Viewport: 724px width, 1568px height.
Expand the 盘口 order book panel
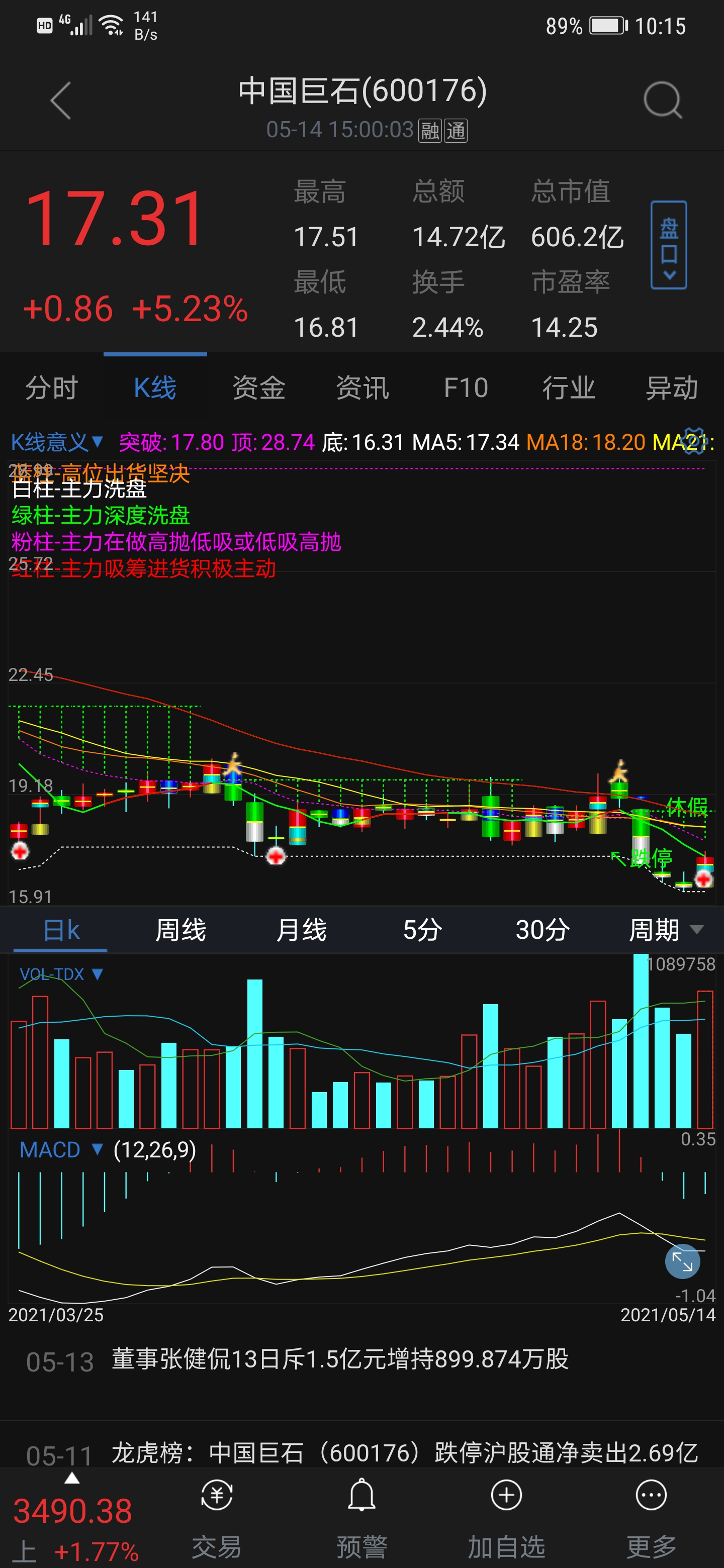click(669, 245)
